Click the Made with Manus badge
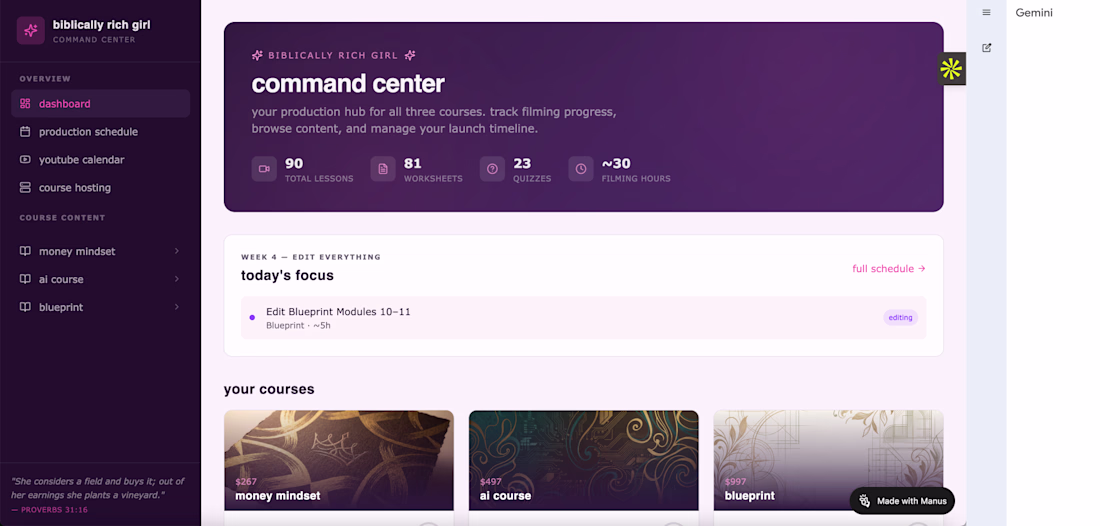This screenshot has height=526, width=1100. click(902, 501)
